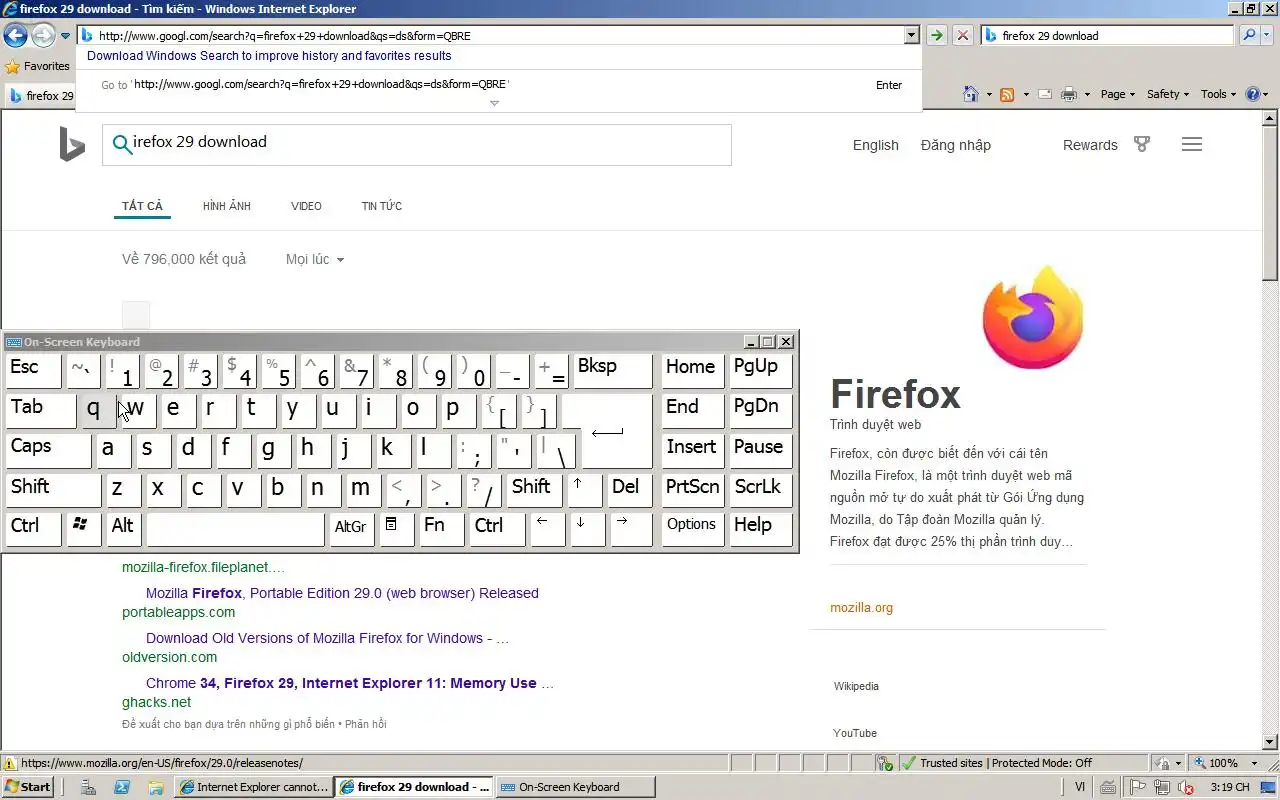Open the Print options dropdown arrow
The height and width of the screenshot is (800, 1280).
click(x=1087, y=95)
